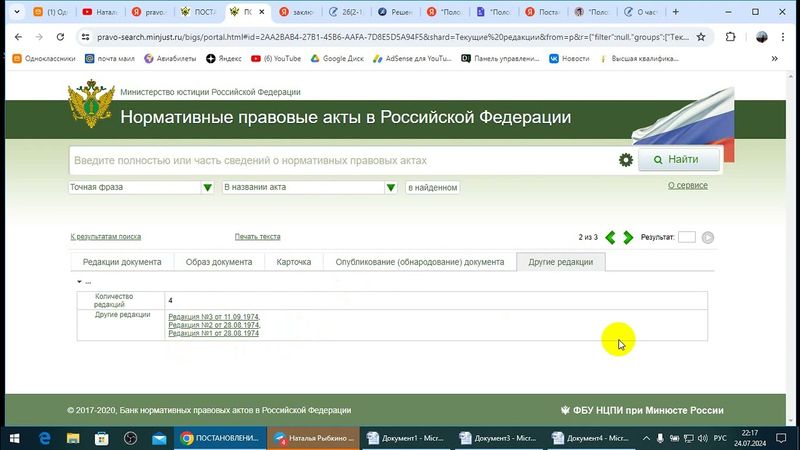Screen dimensions: 800x450
Task: Open the Одноклассники bookmark
Action: point(44,59)
